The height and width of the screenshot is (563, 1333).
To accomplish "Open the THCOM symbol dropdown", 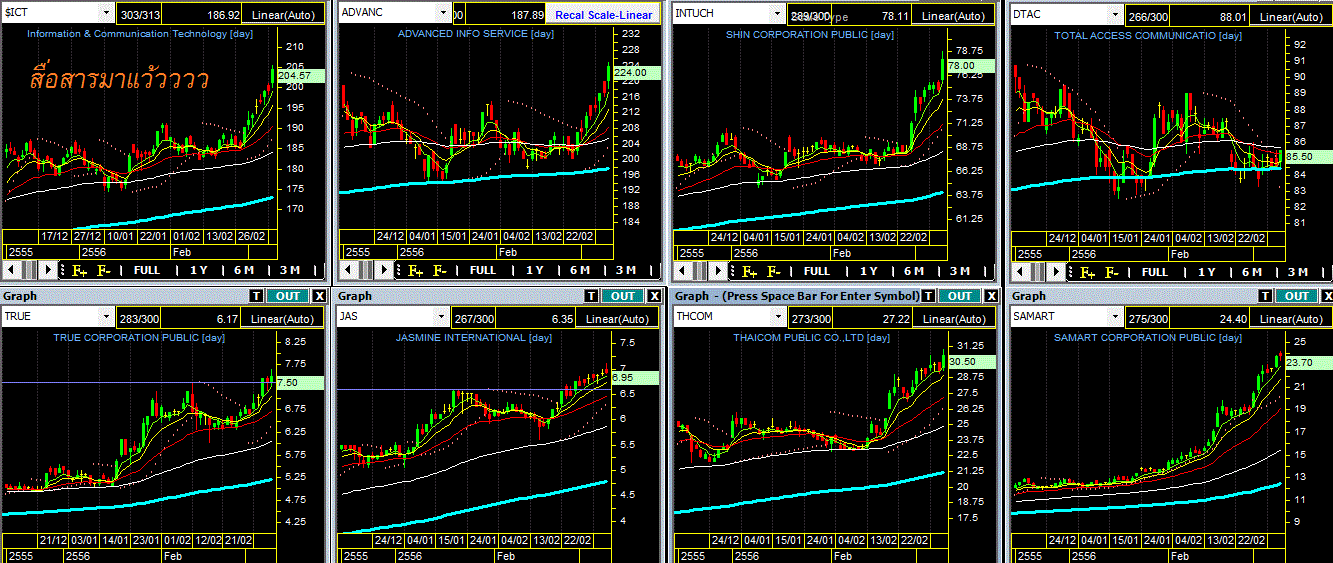I will (778, 317).
